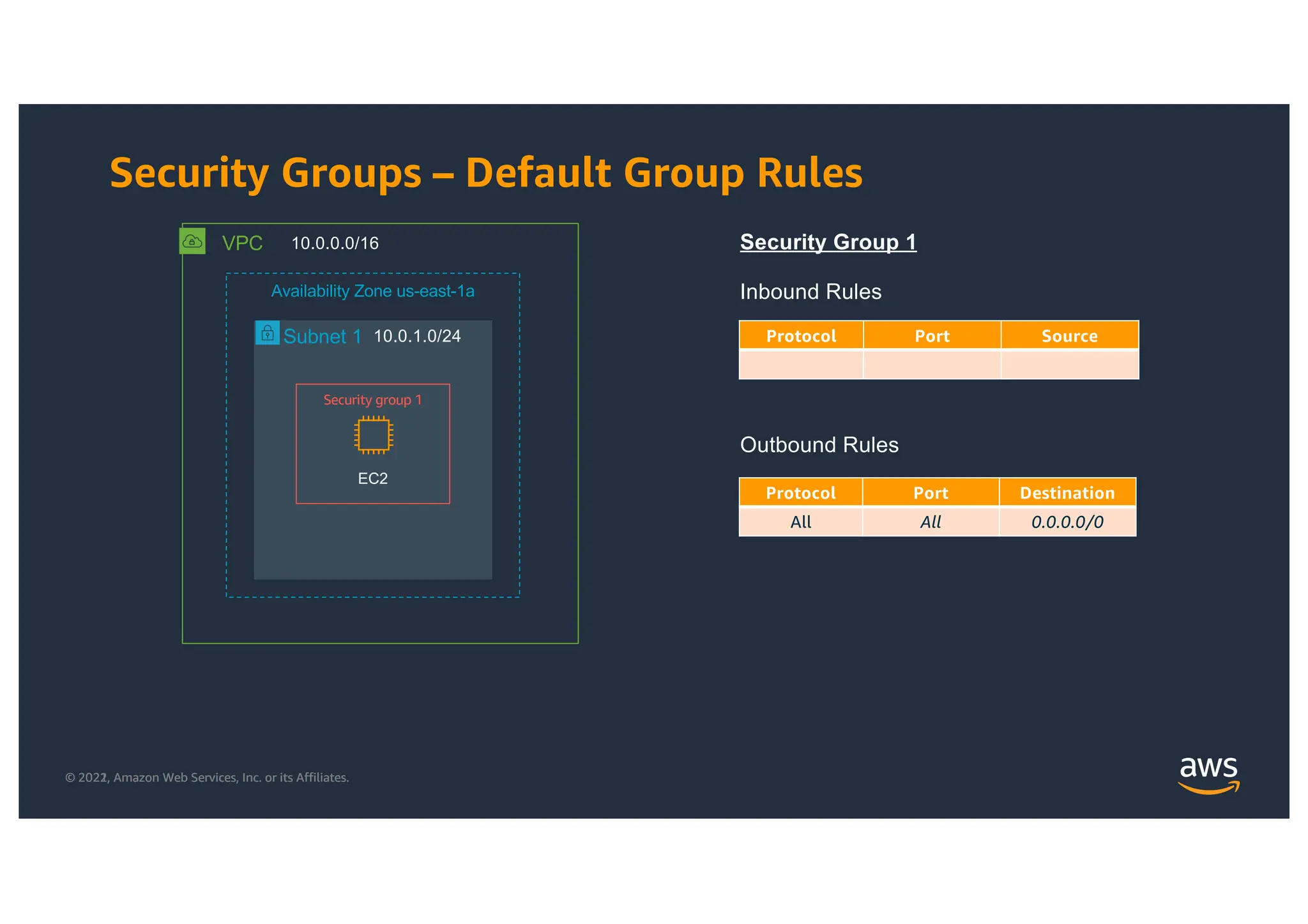
Task: Click the empty inbound Protocol cell
Action: [x=801, y=365]
